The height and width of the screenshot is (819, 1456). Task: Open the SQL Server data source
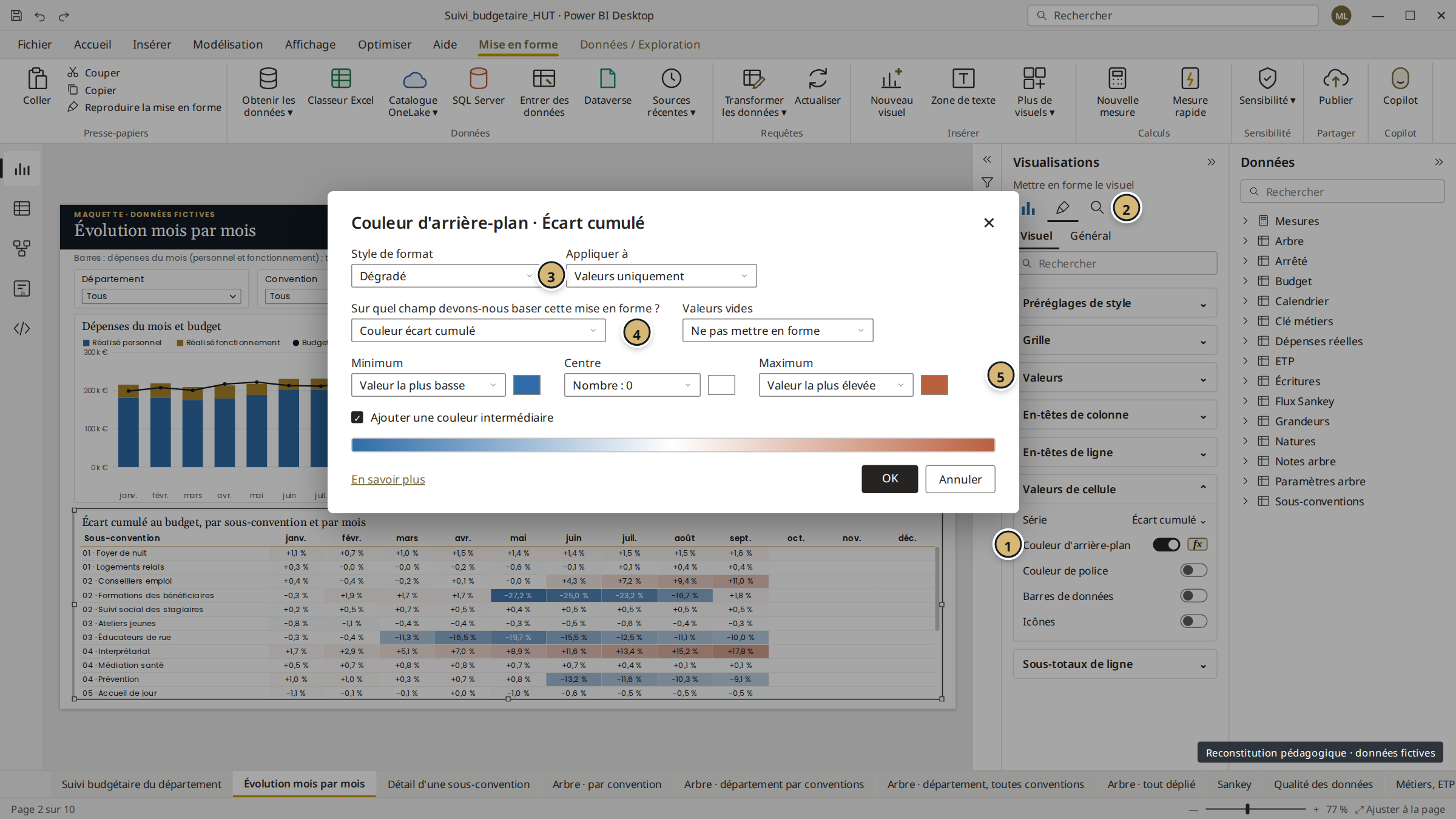478,79
